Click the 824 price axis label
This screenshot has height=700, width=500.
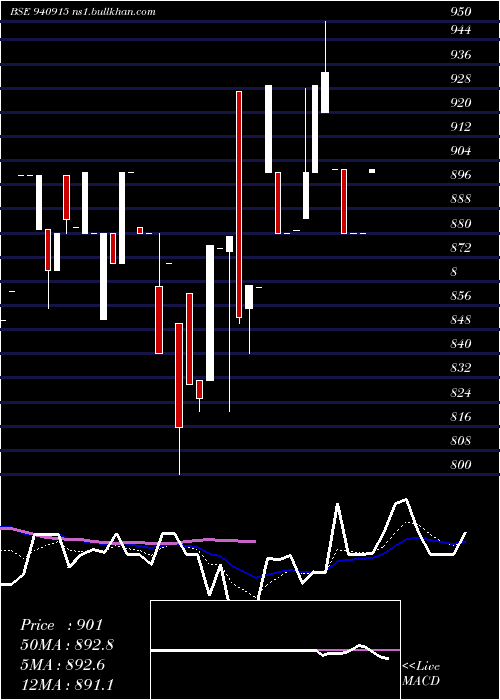point(461,393)
